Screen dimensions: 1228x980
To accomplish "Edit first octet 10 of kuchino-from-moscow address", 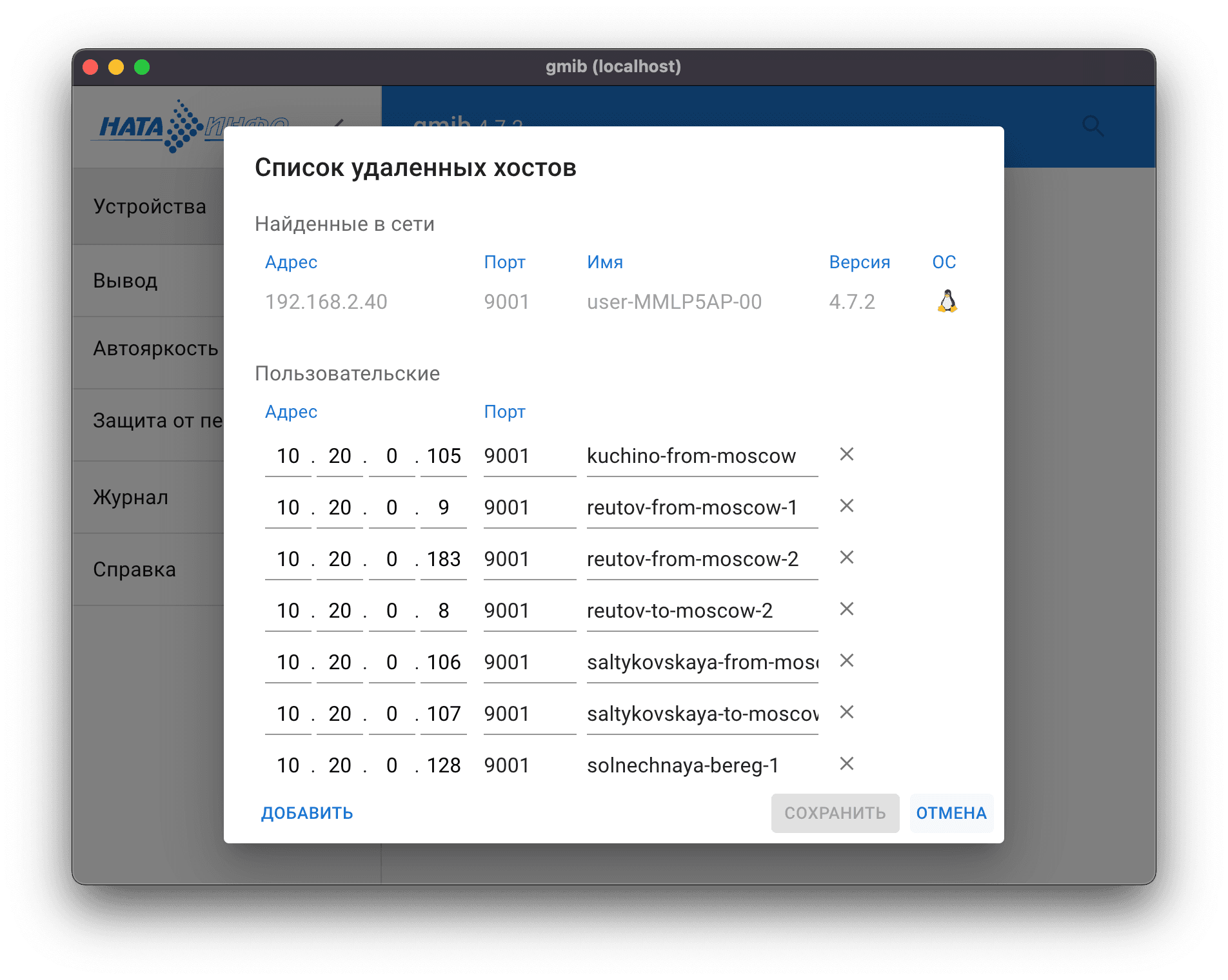I will (x=288, y=456).
